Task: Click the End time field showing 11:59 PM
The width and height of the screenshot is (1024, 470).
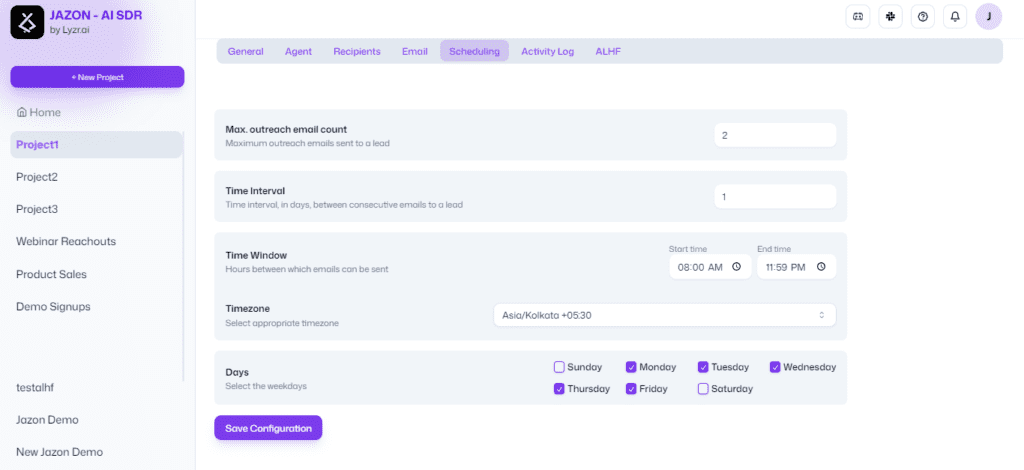Action: [797, 266]
